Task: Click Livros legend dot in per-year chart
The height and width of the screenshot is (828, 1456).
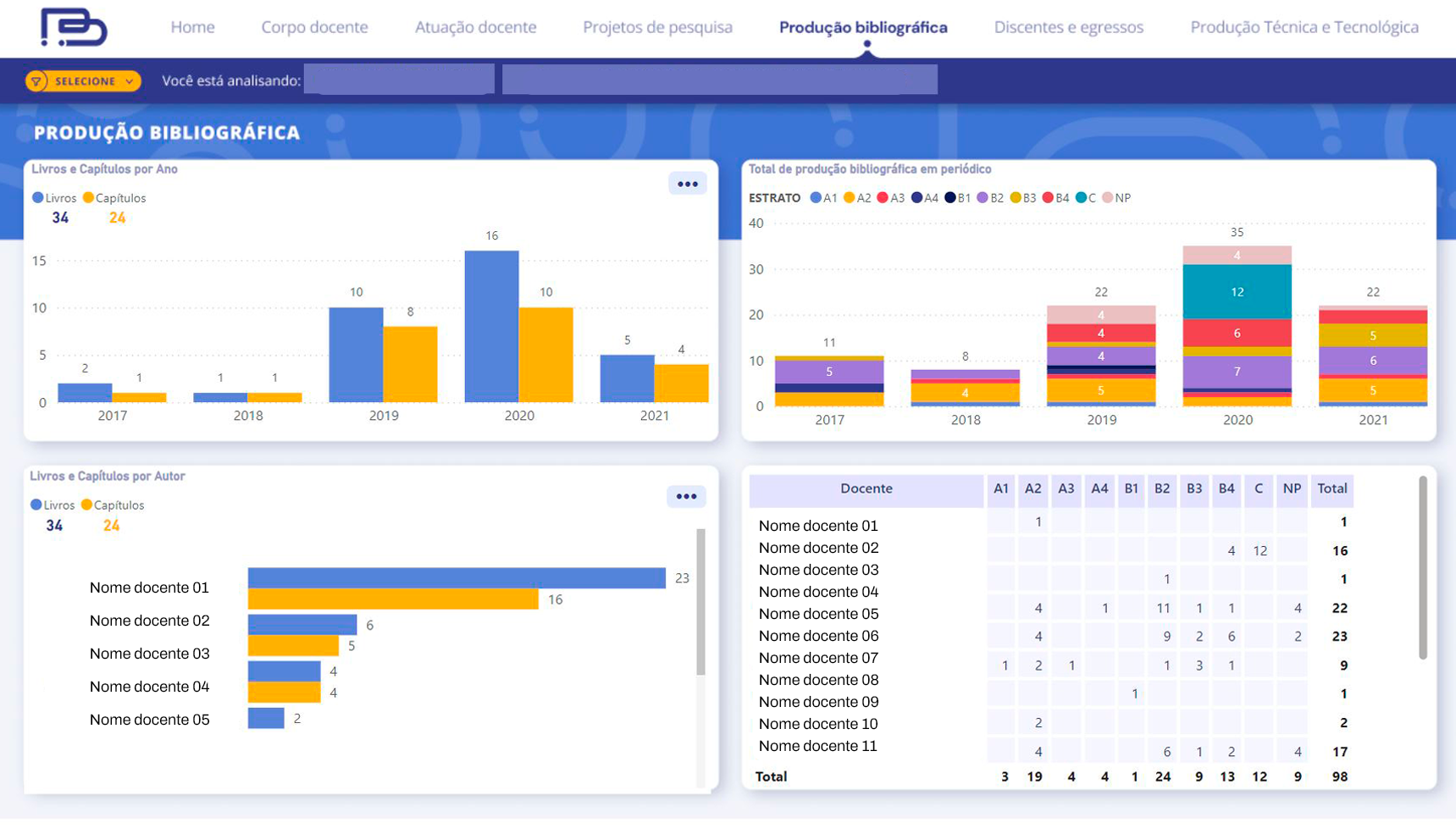Action: (37, 197)
